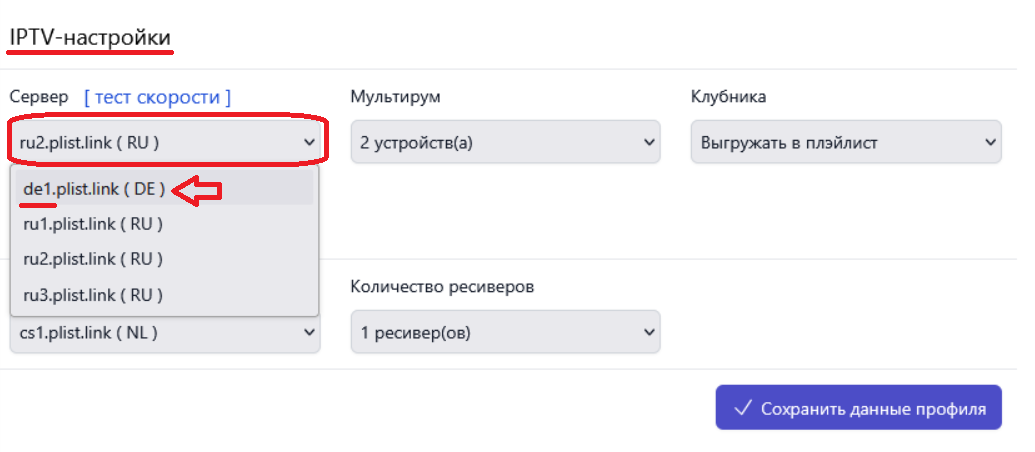Click the 'Количество ресиверов' field label
This screenshot has width=1035, height=452.
click(x=442, y=287)
